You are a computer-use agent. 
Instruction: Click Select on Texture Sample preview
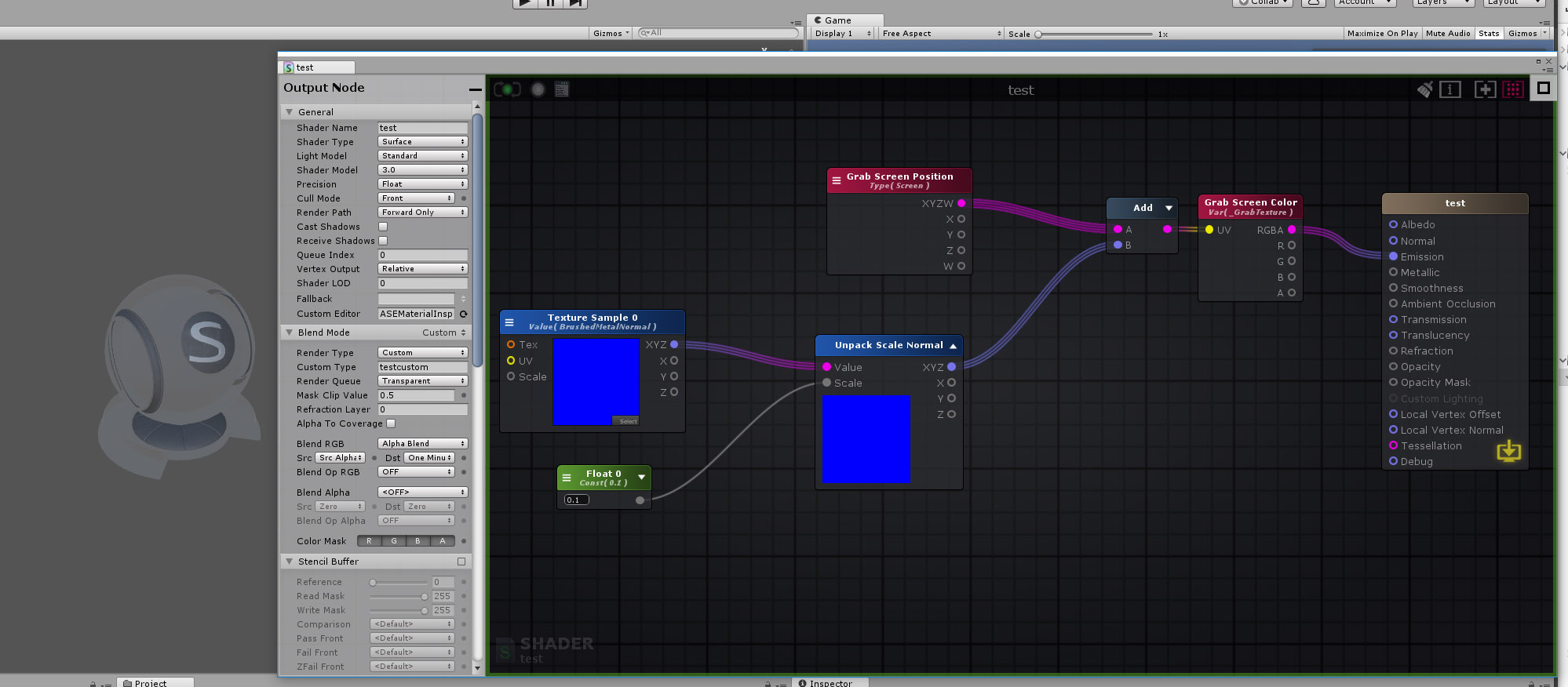click(625, 421)
